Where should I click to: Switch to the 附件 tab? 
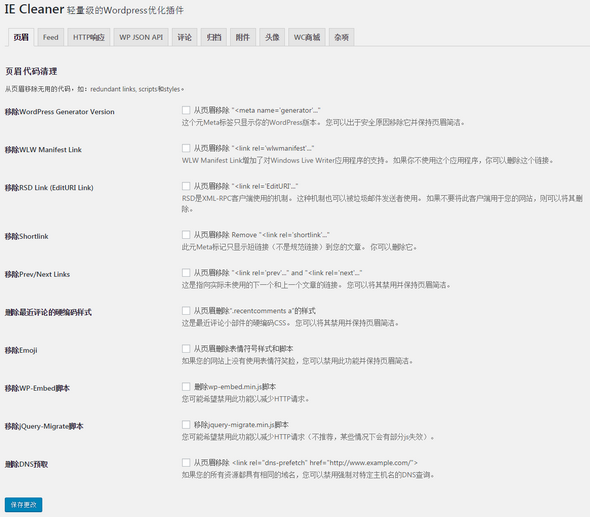tap(243, 37)
